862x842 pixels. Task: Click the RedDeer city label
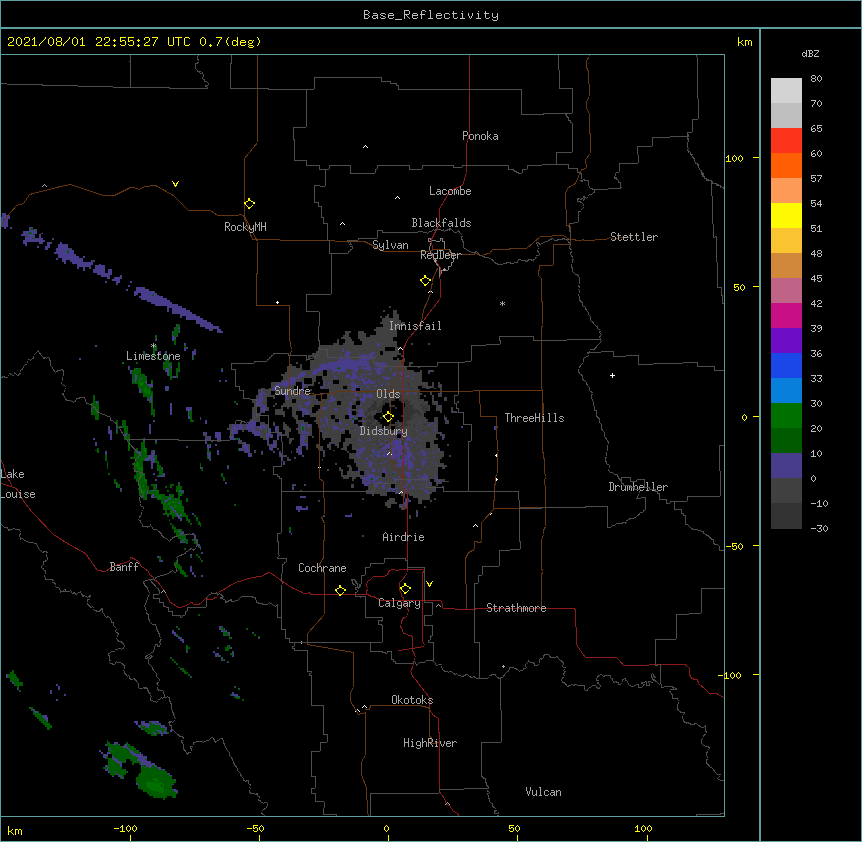[x=440, y=255]
